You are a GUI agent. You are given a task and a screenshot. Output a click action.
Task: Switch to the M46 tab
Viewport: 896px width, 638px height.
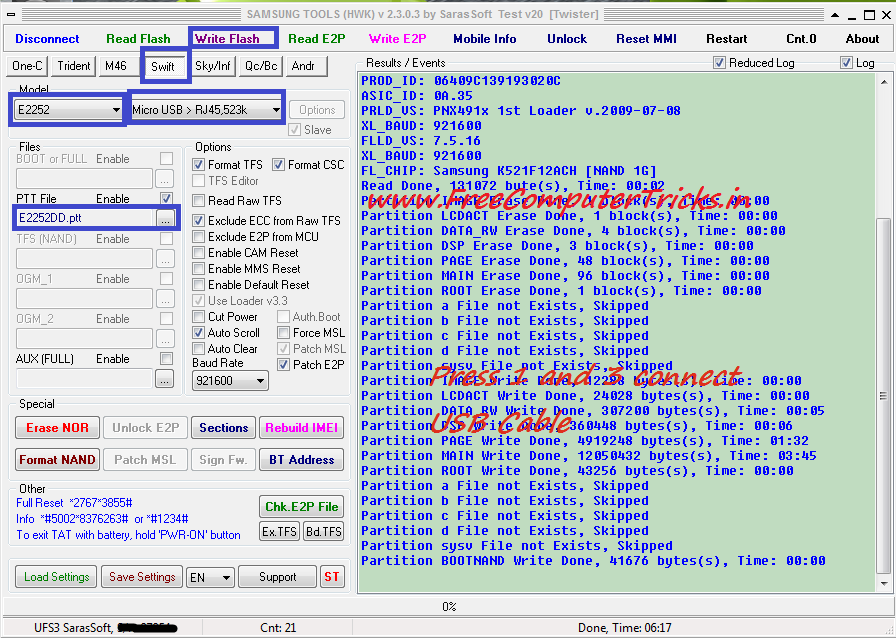point(116,66)
